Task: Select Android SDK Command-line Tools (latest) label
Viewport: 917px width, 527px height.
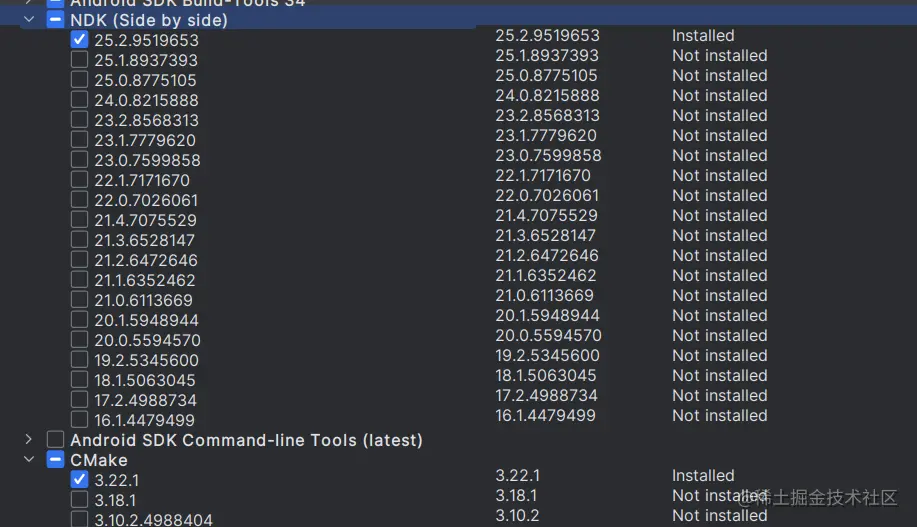Action: click(246, 440)
